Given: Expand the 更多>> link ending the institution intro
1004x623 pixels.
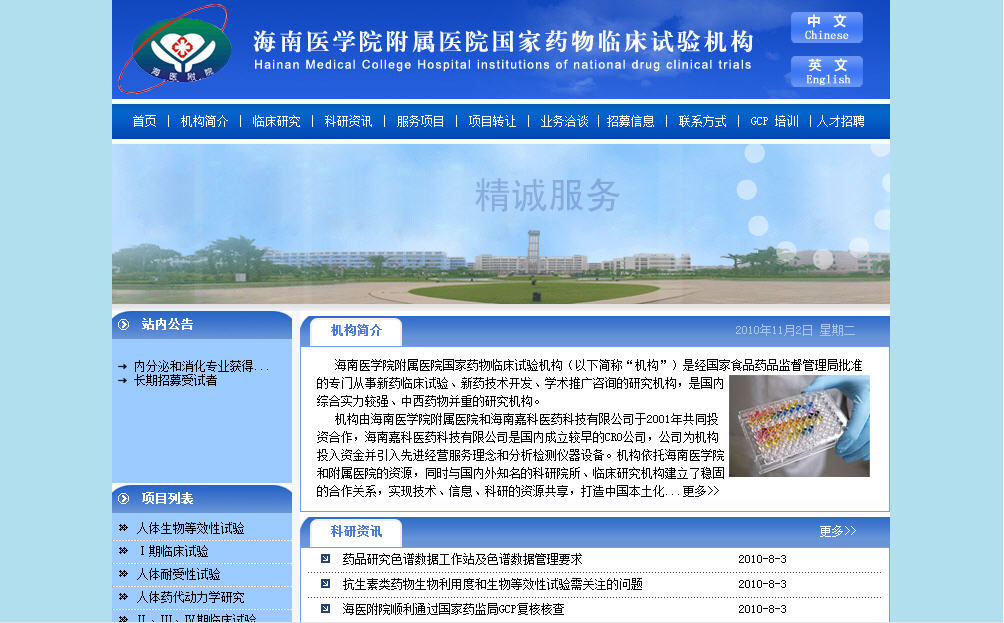Looking at the screenshot, I should [x=700, y=492].
